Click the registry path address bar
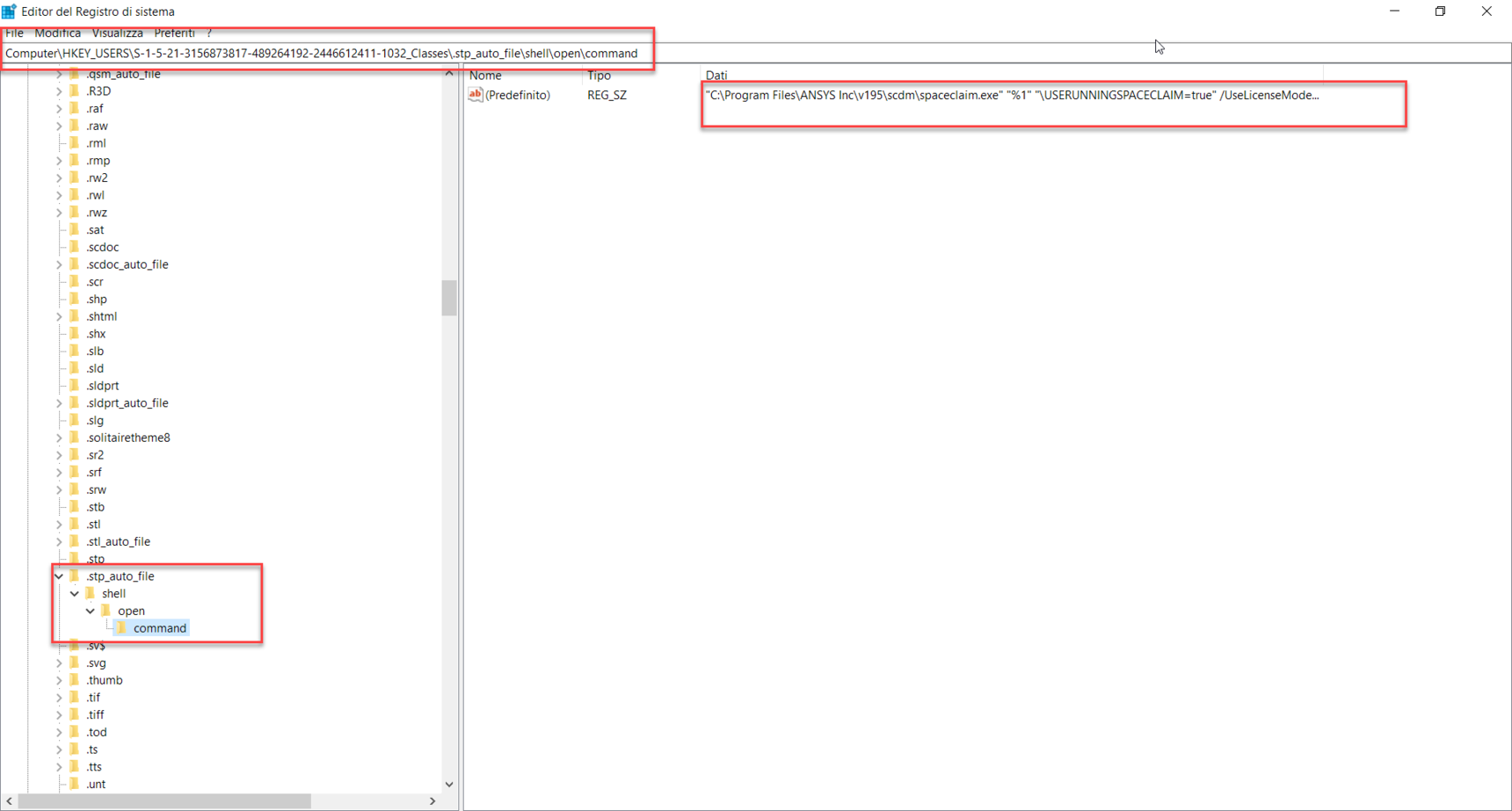The height and width of the screenshot is (811, 1512). (x=756, y=53)
